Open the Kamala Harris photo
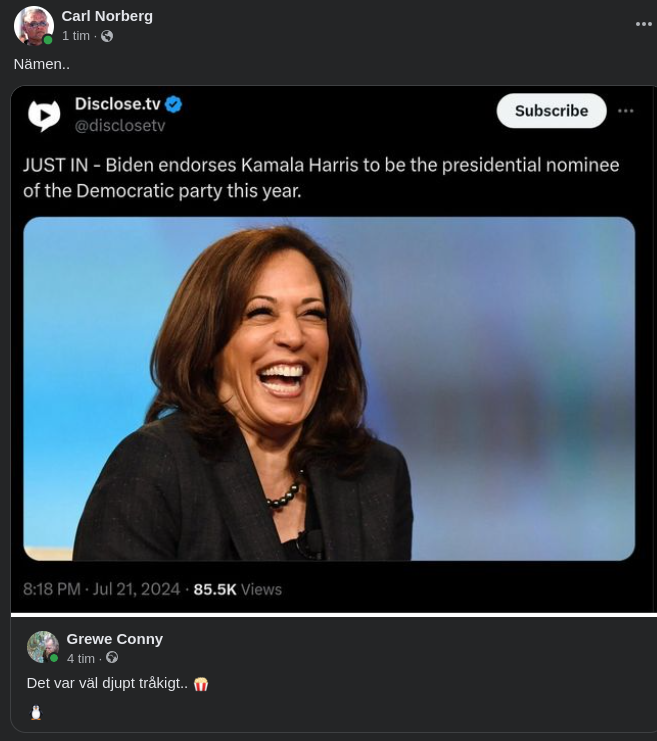Screen dimensions: 657x741 coord(329,388)
